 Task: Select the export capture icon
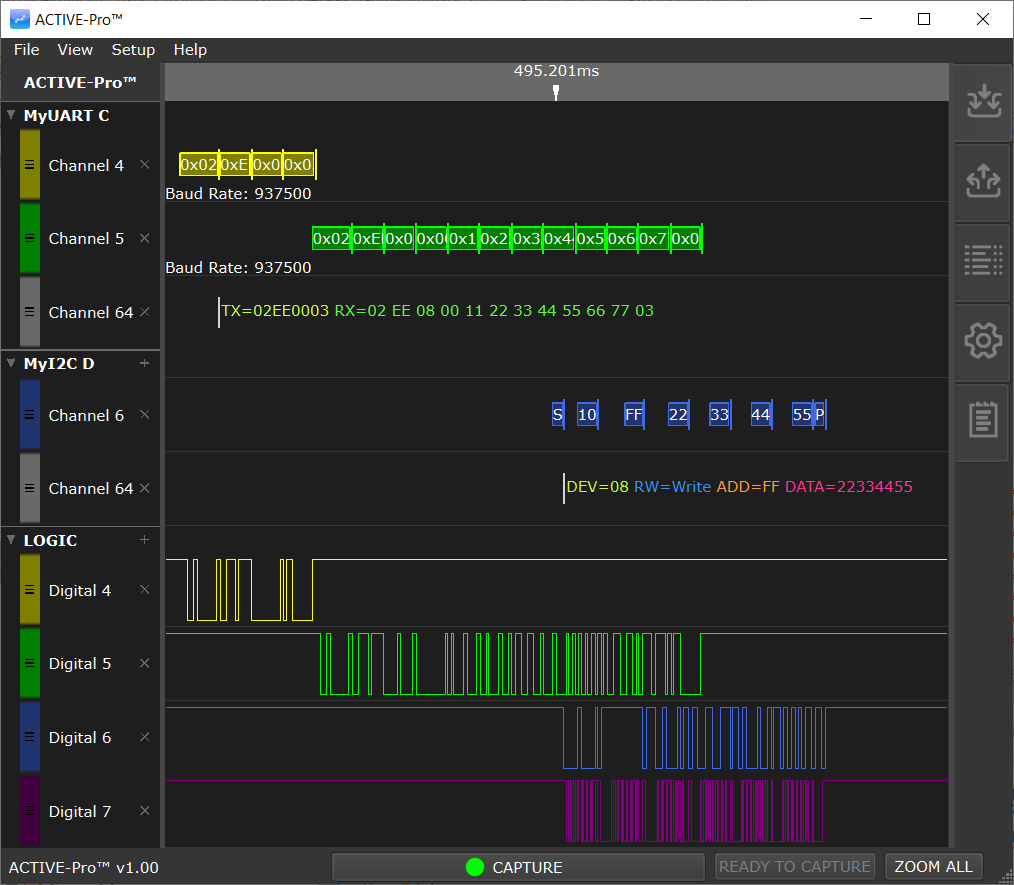point(982,182)
